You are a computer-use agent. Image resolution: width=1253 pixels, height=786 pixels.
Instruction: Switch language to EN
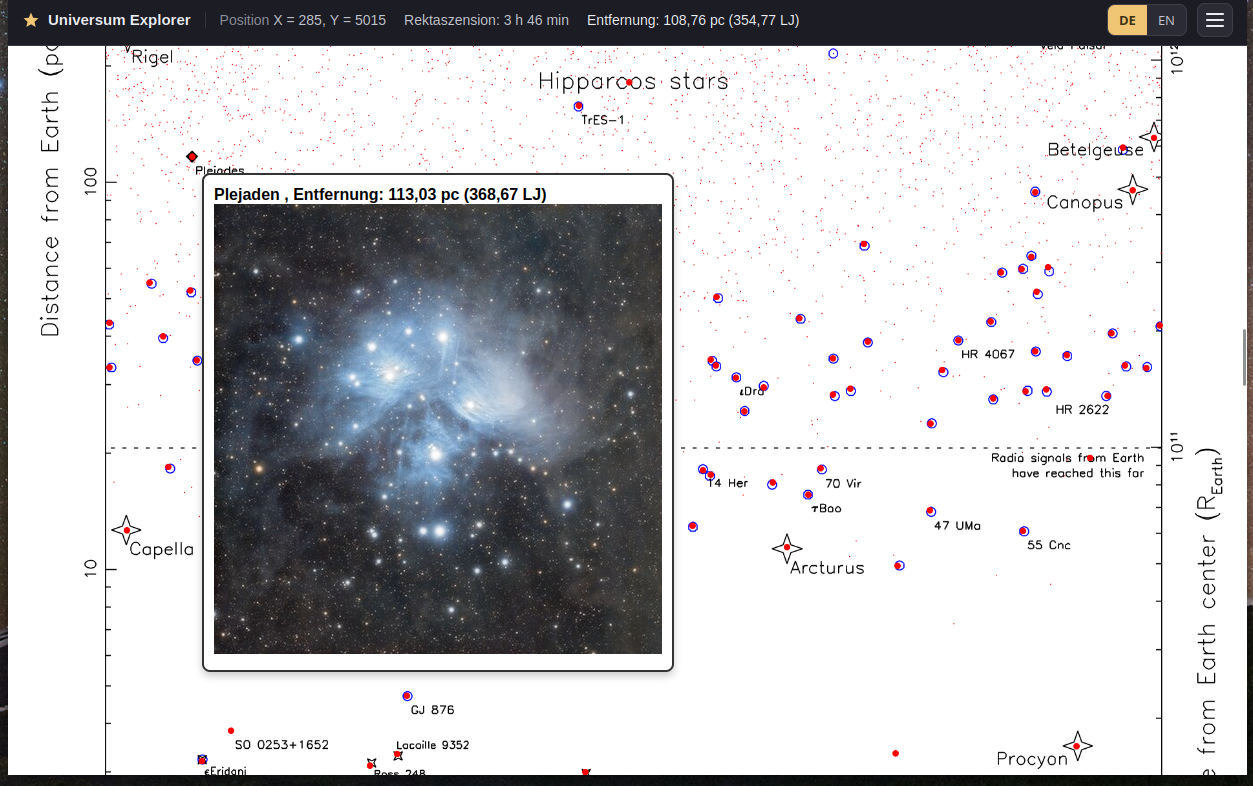point(1166,20)
